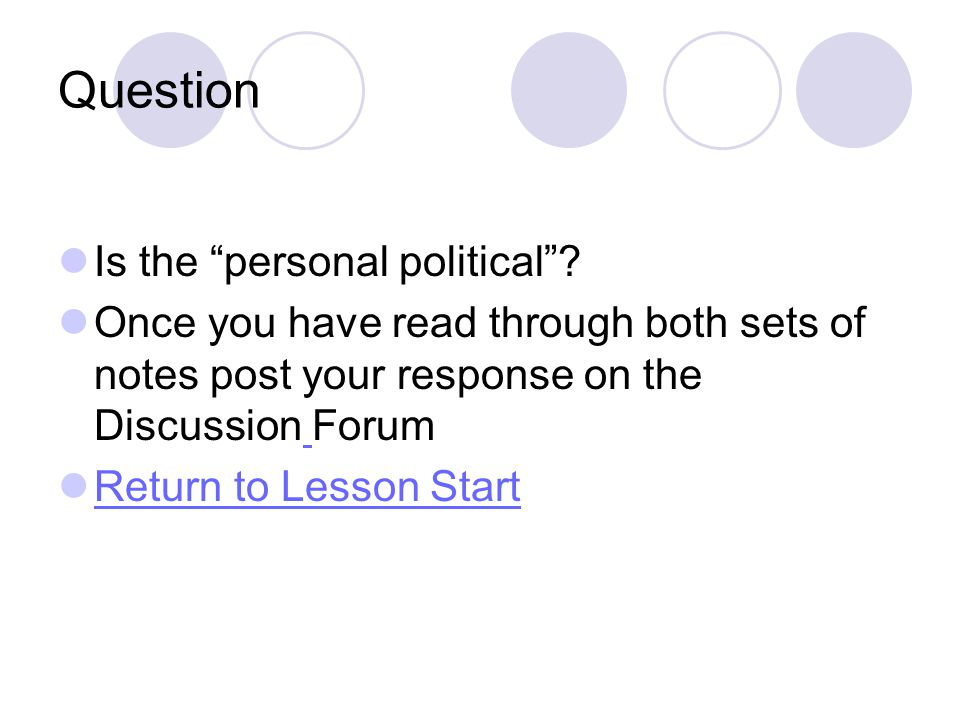
Task: Click the word Discussion in the second bullet
Action: (x=198, y=426)
